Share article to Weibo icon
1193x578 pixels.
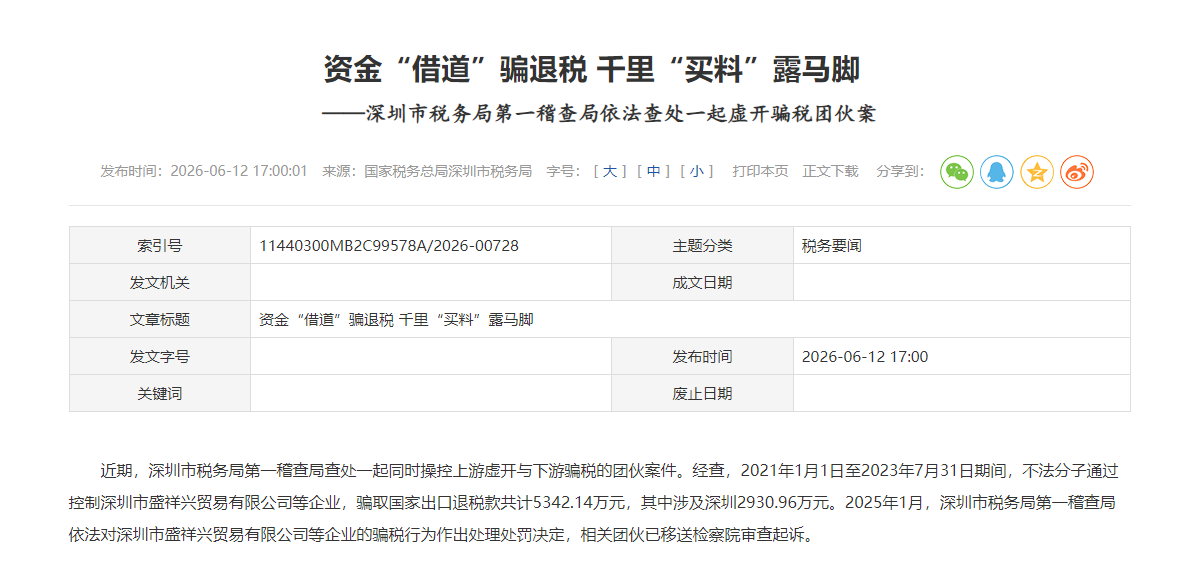coord(1077,172)
